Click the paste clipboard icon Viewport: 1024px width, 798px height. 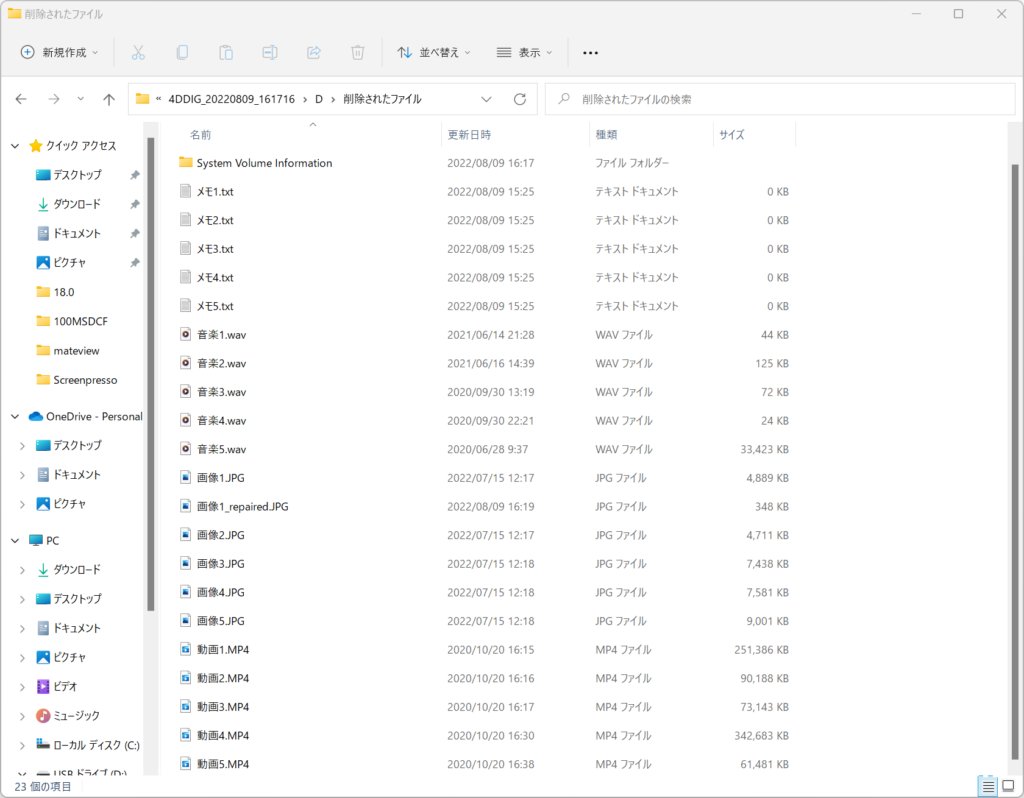click(x=226, y=52)
